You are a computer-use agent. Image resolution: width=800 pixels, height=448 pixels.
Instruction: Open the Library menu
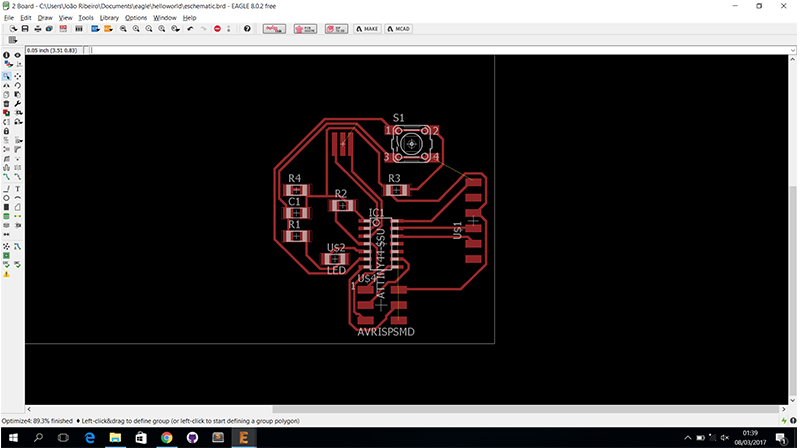click(x=109, y=17)
